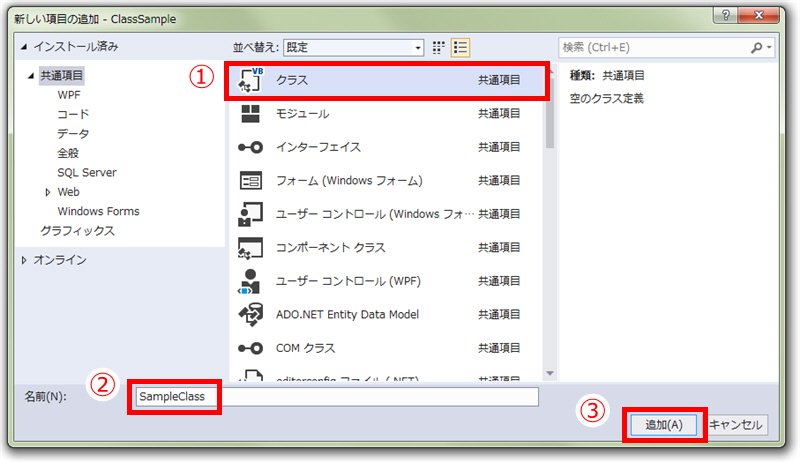Close the add new item dialog
Image resolution: width=800 pixels, height=462 pixels.
[x=759, y=15]
